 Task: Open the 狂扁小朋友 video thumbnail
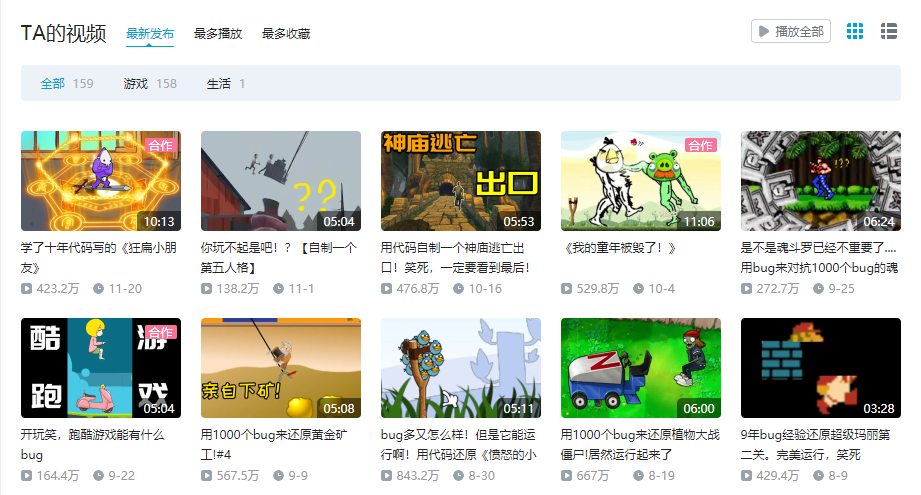coord(101,181)
